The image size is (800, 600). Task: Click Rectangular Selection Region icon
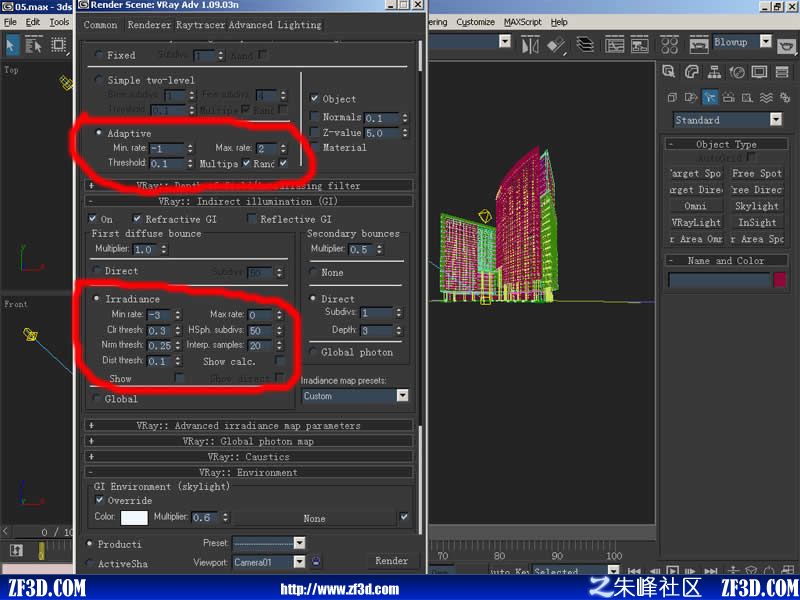pos(59,45)
